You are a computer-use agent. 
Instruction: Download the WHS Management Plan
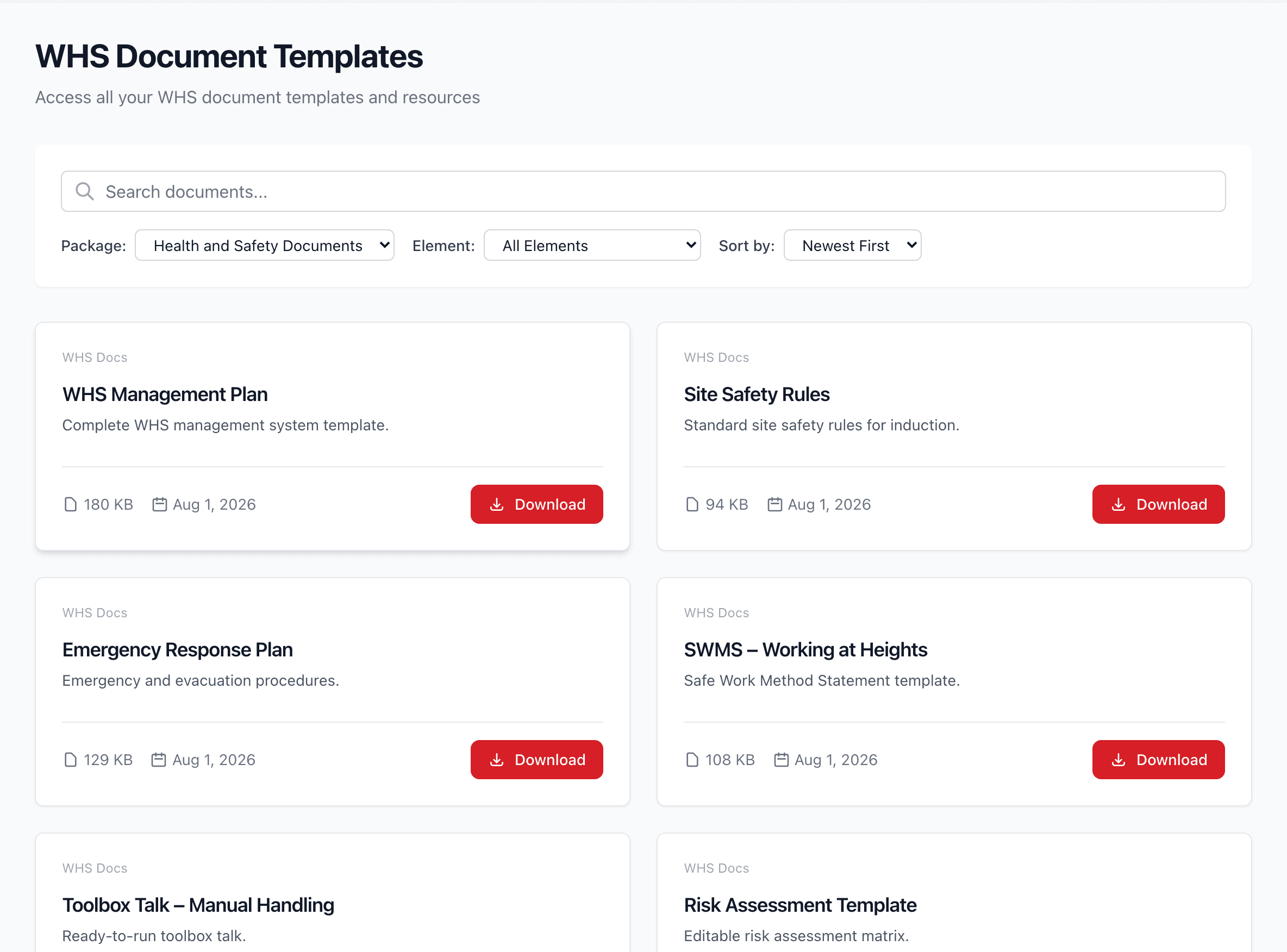(x=536, y=504)
